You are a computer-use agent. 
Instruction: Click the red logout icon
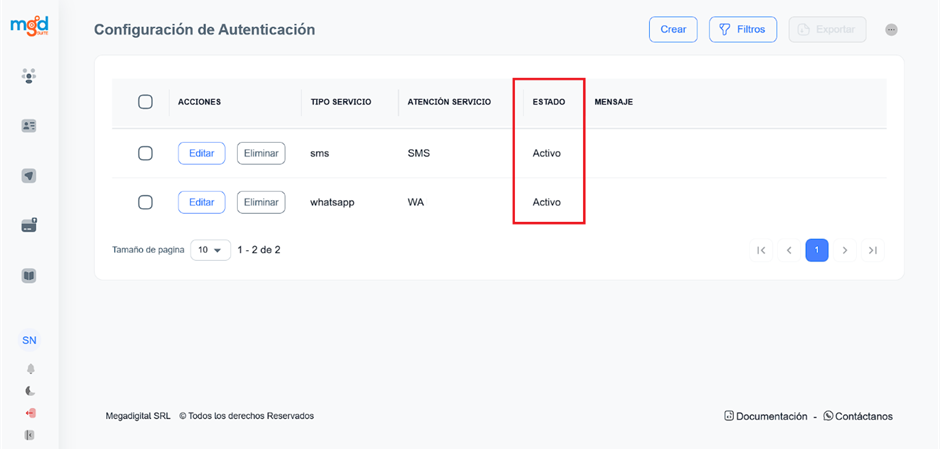[x=30, y=413]
